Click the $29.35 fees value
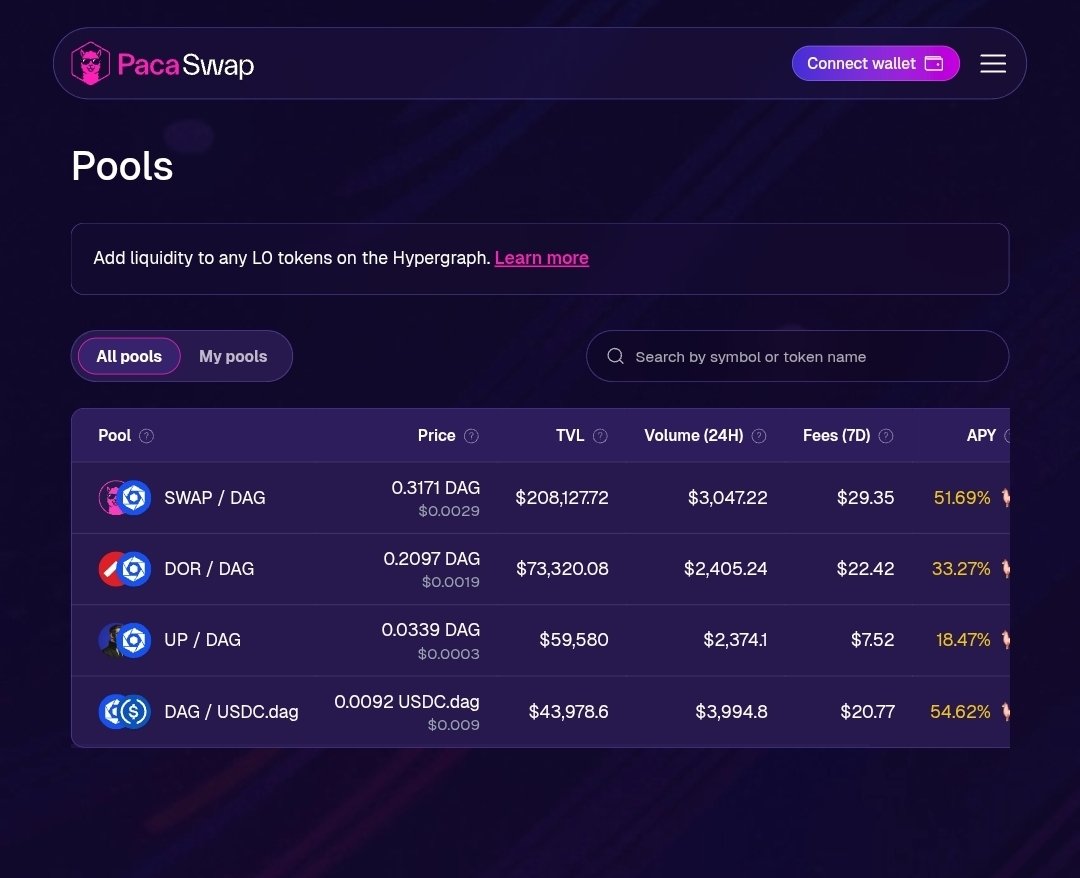This screenshot has width=1080, height=878. [x=865, y=497]
